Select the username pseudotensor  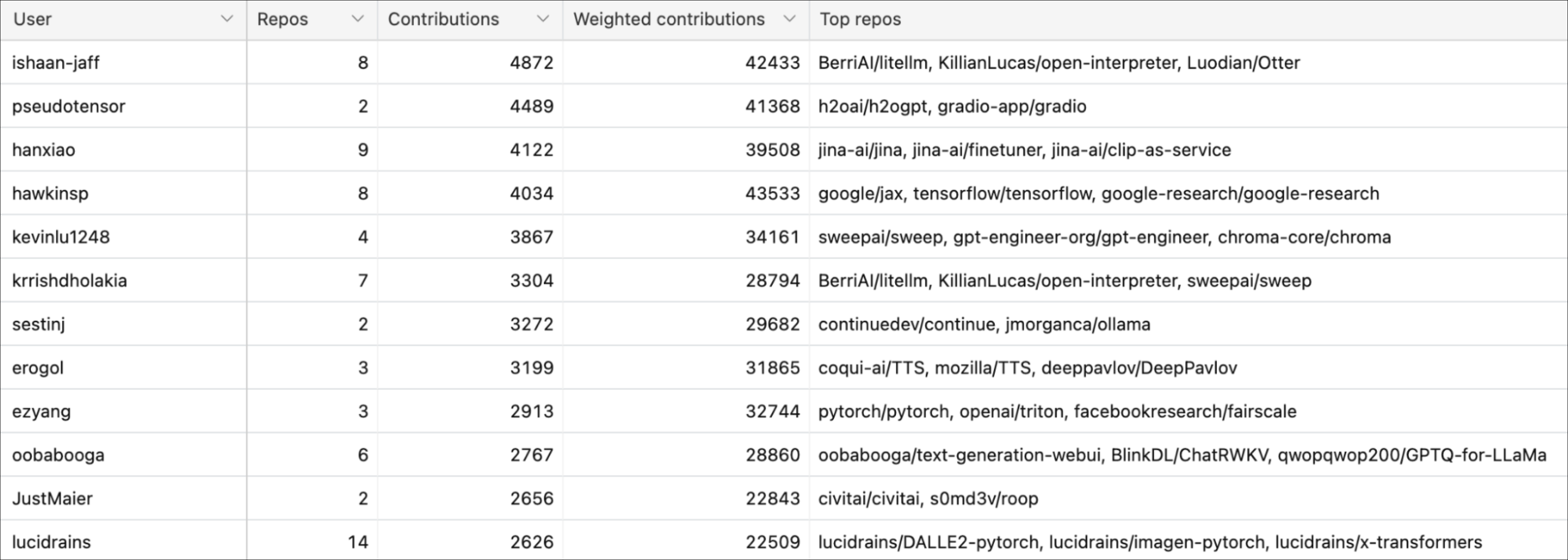(x=69, y=106)
